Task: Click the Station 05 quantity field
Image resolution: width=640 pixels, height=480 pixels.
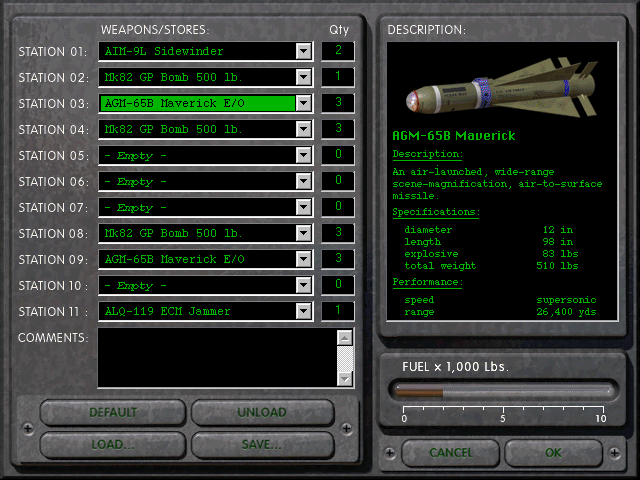Action: tap(338, 156)
